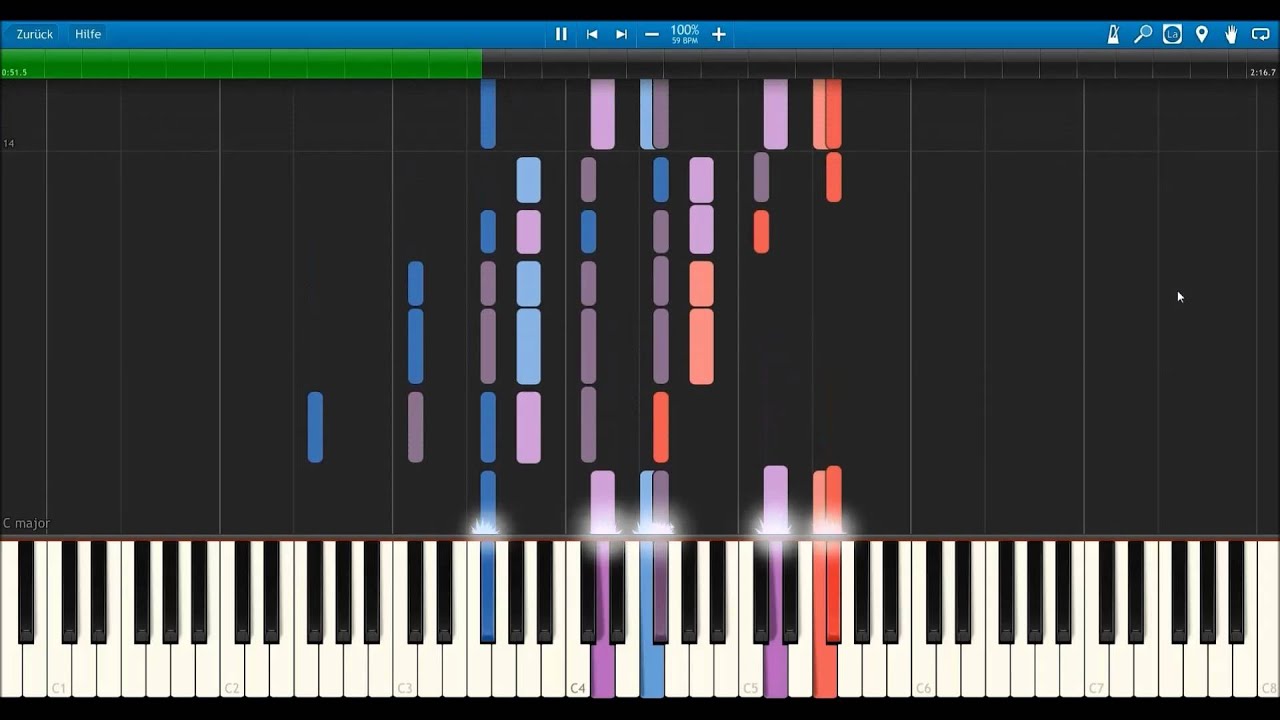Open the hands selection tool
1280x720 pixels.
click(1231, 34)
